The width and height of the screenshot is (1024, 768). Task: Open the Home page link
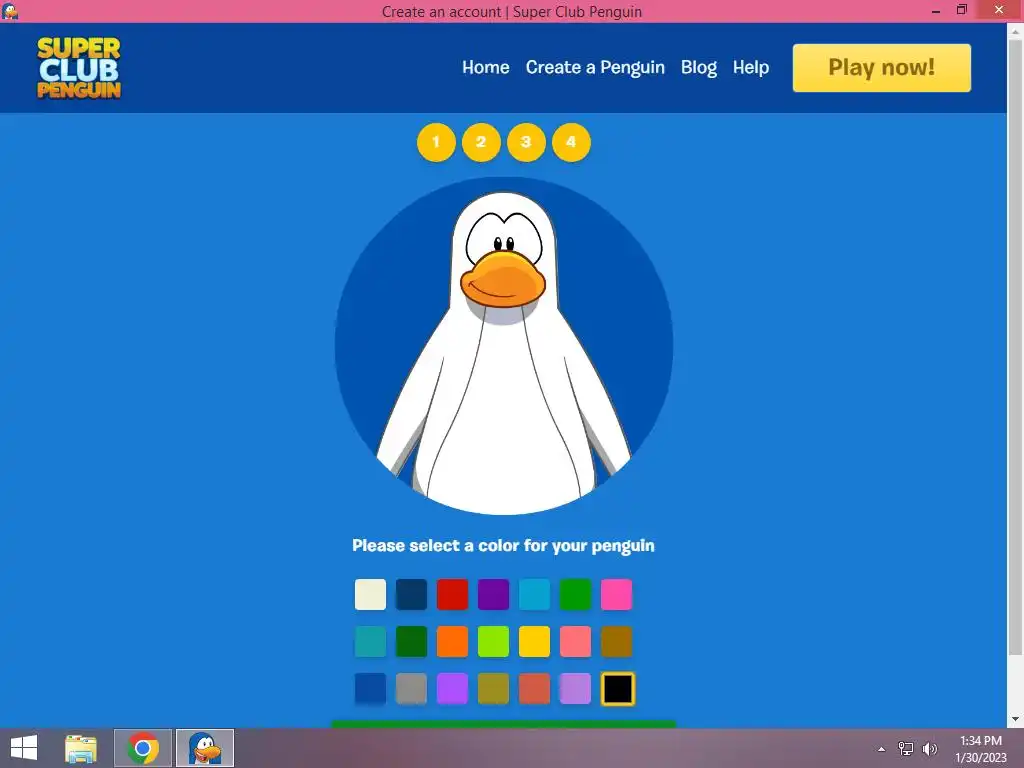point(485,67)
